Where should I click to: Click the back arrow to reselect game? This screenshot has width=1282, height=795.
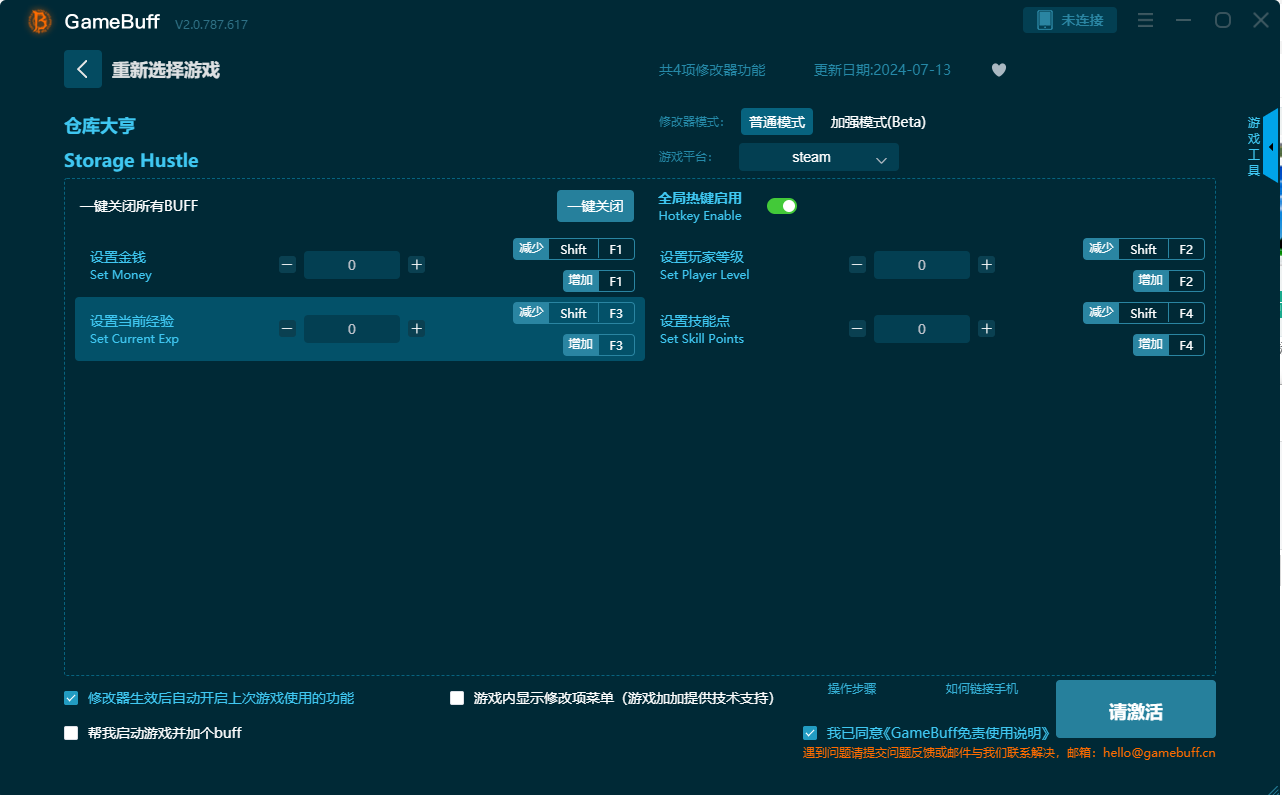coord(83,69)
